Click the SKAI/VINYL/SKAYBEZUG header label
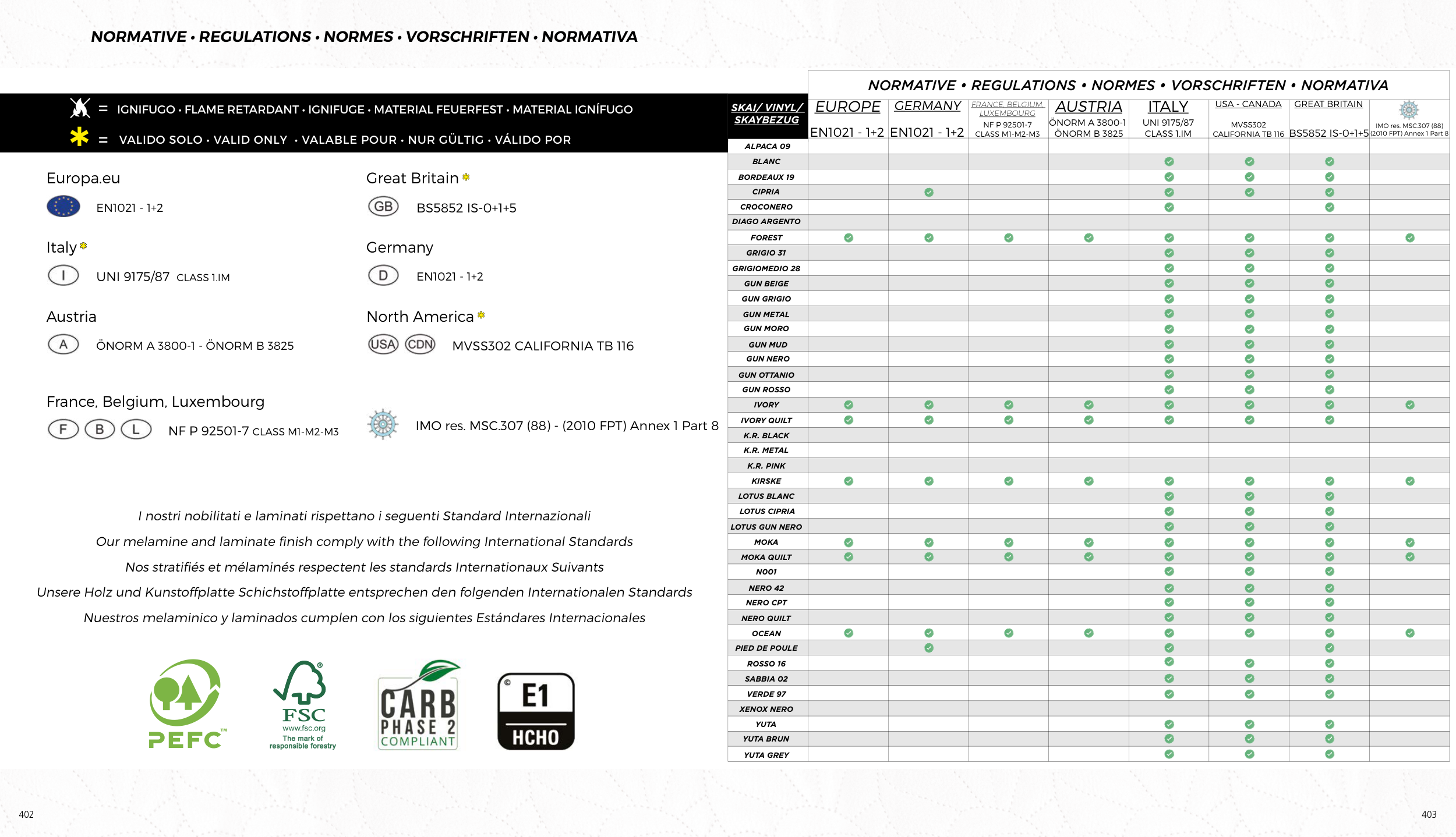This screenshot has width=1456, height=837. 767,114
